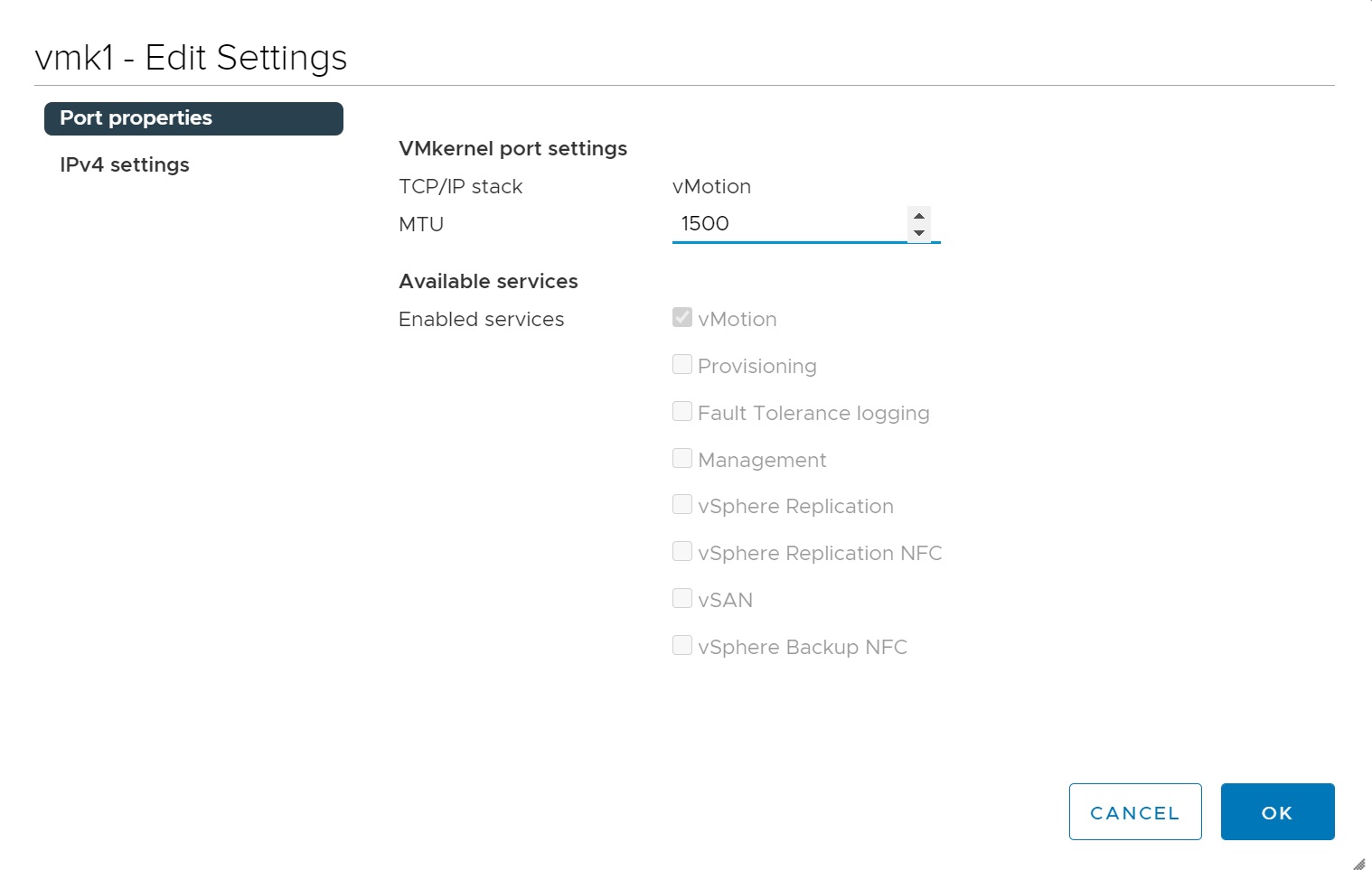
Task: Enable Fault Tolerance logging checkbox
Action: click(x=682, y=412)
